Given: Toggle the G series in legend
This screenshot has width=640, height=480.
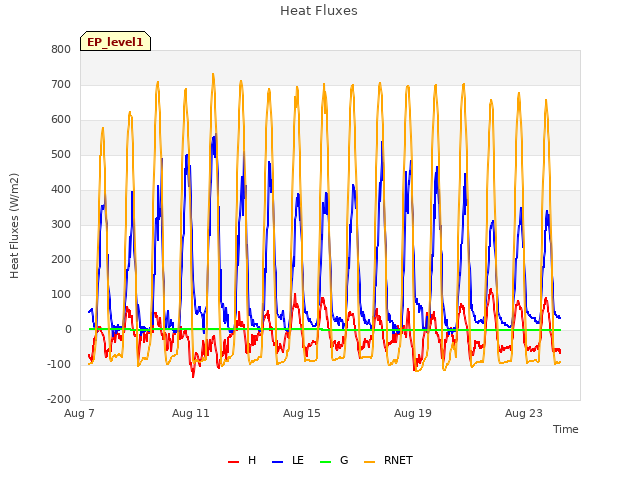Looking at the screenshot, I should (334, 460).
